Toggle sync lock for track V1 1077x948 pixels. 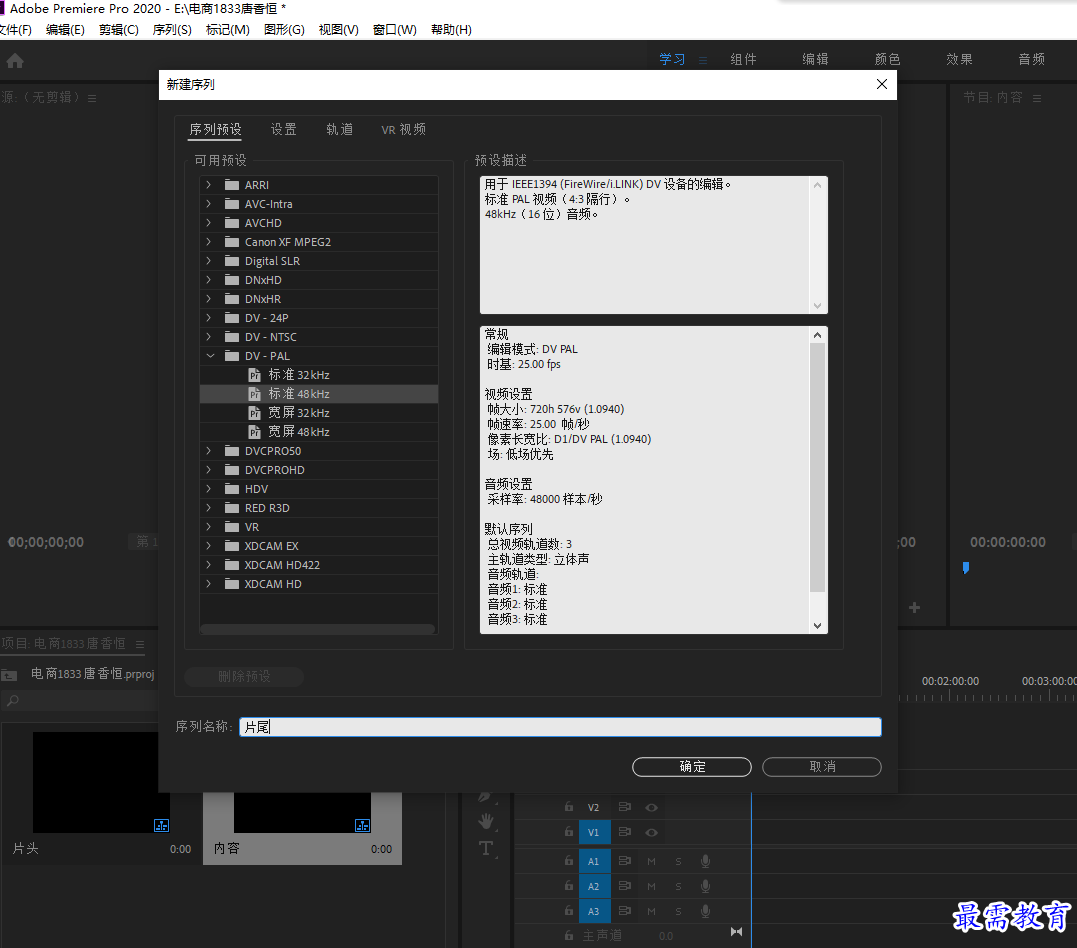point(624,832)
